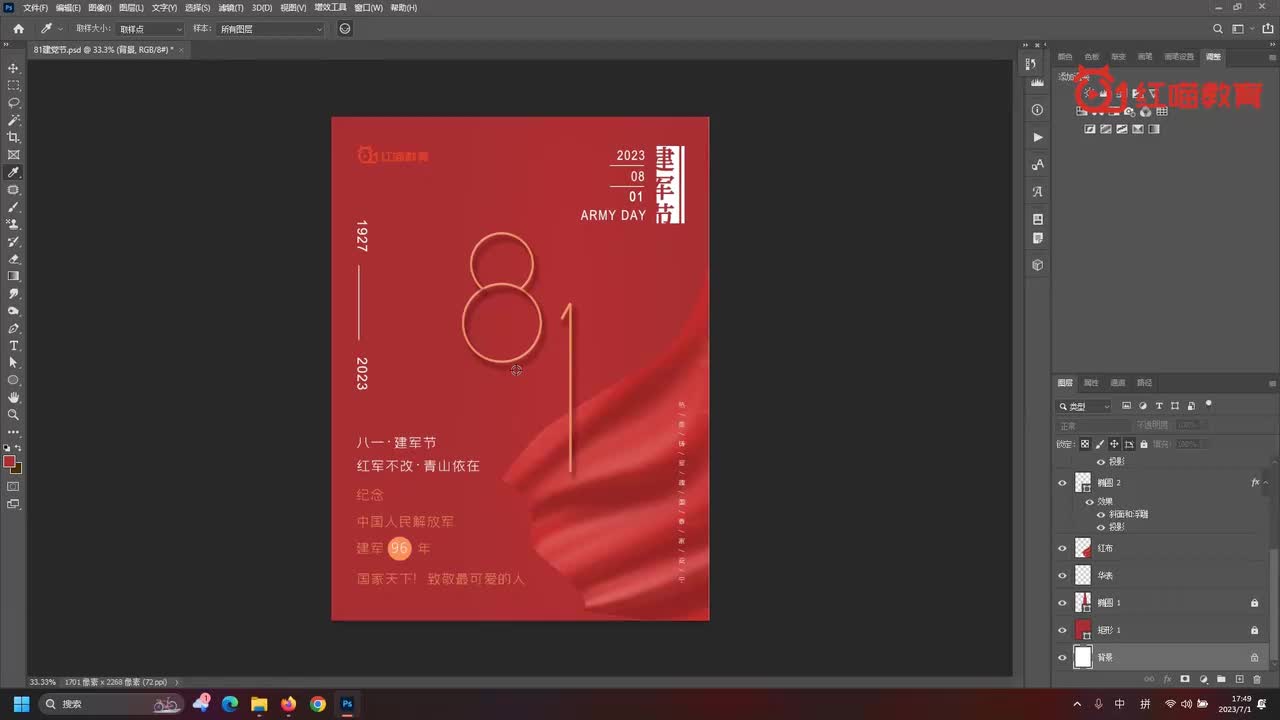Delete layer using the trash icon

pyautogui.click(x=1257, y=680)
